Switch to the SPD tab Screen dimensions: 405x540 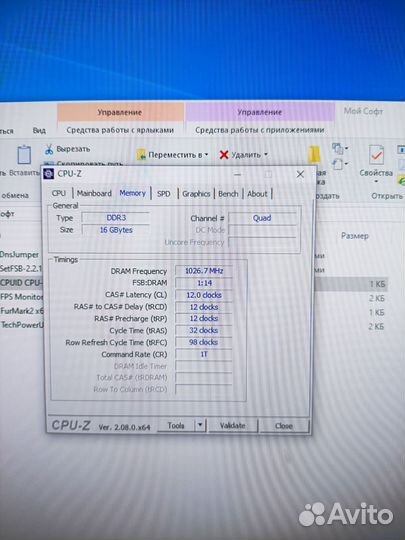point(164,194)
